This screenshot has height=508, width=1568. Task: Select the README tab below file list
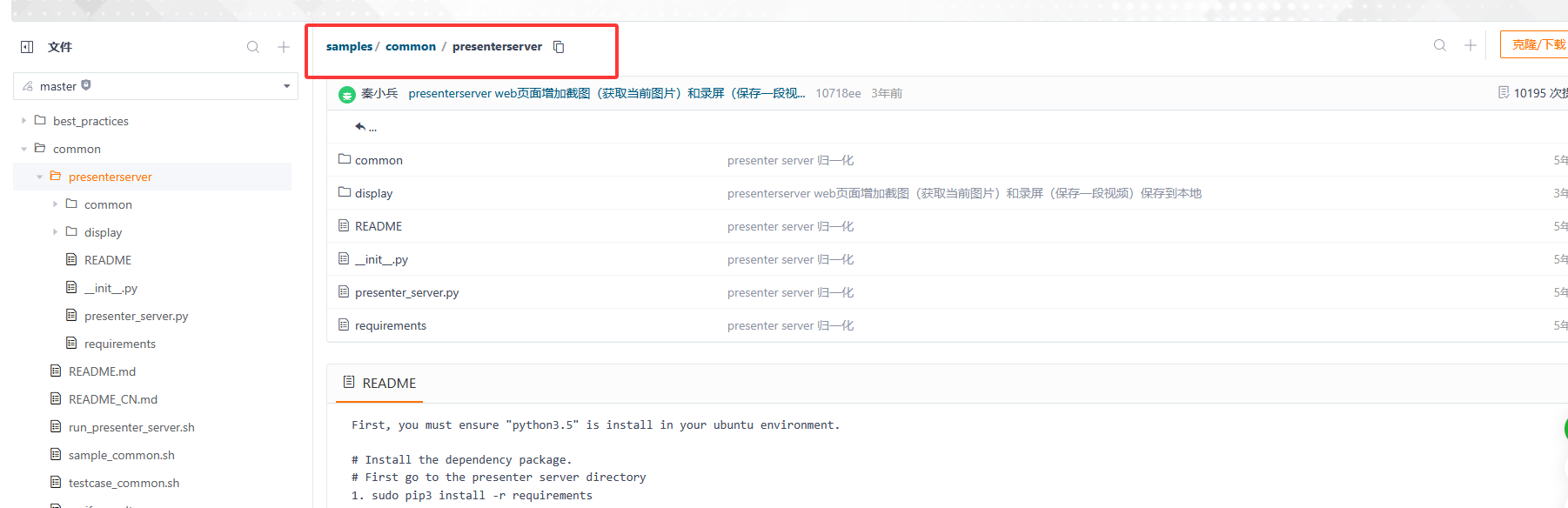coord(379,383)
